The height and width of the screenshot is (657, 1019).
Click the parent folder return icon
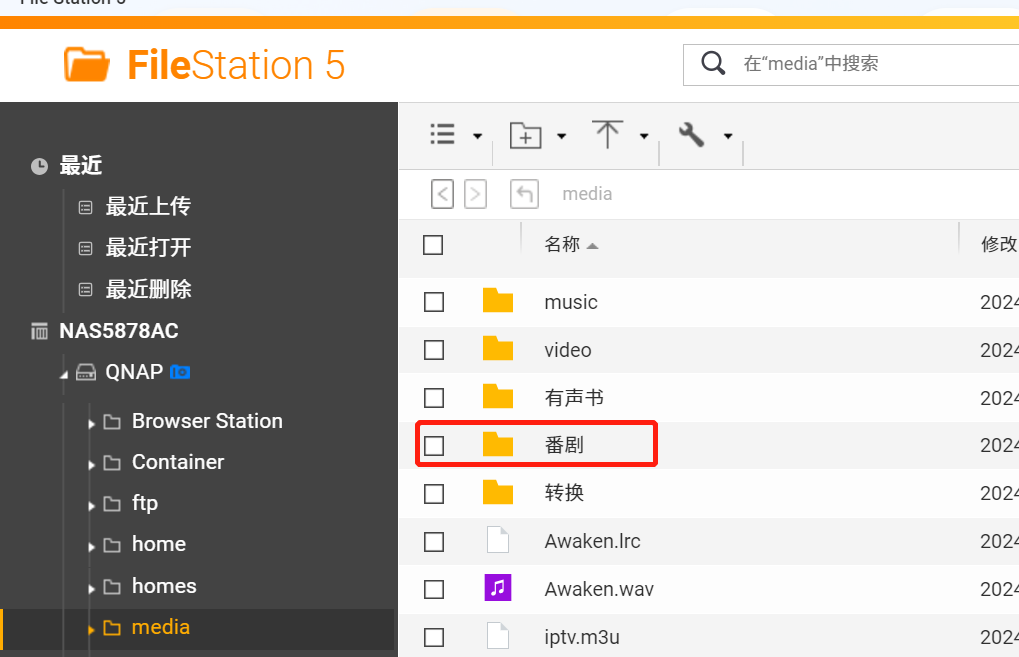tap(524, 194)
